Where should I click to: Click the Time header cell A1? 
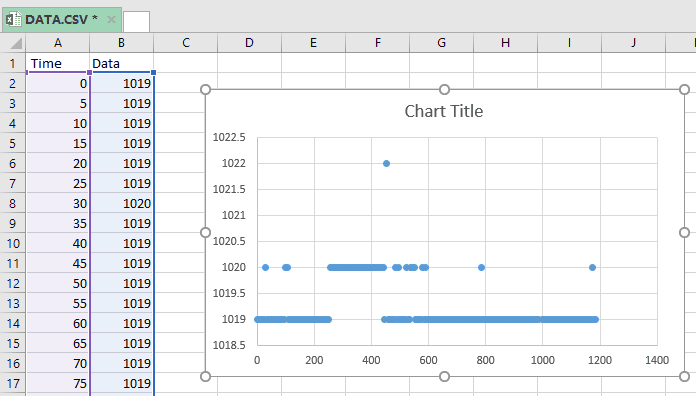pyautogui.click(x=58, y=63)
